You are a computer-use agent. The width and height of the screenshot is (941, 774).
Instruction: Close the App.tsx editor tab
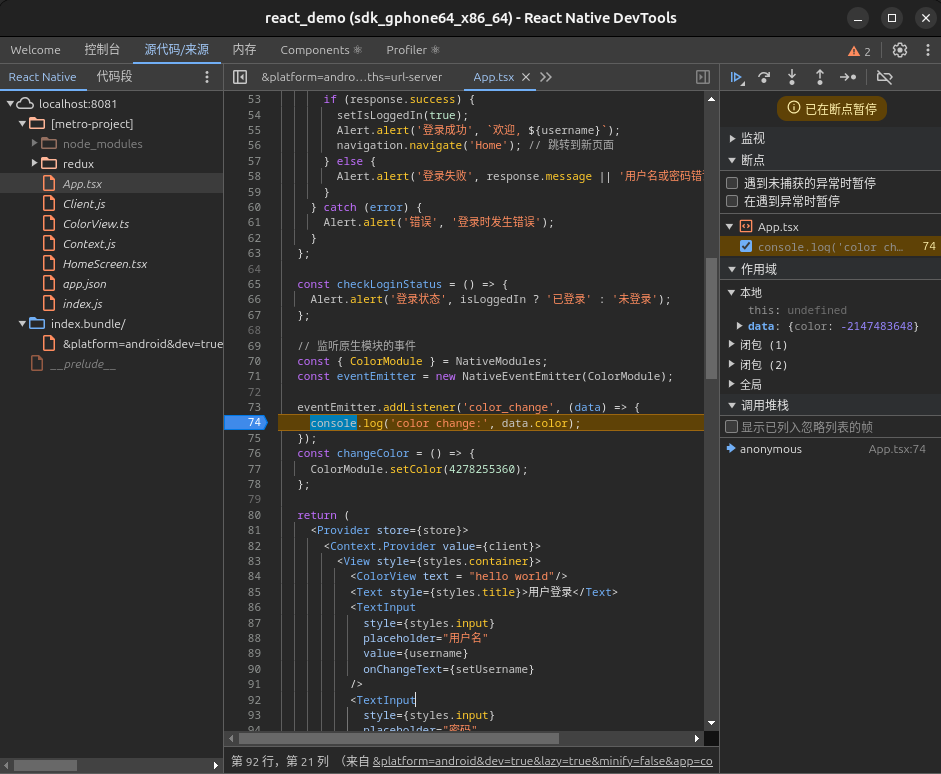(526, 77)
